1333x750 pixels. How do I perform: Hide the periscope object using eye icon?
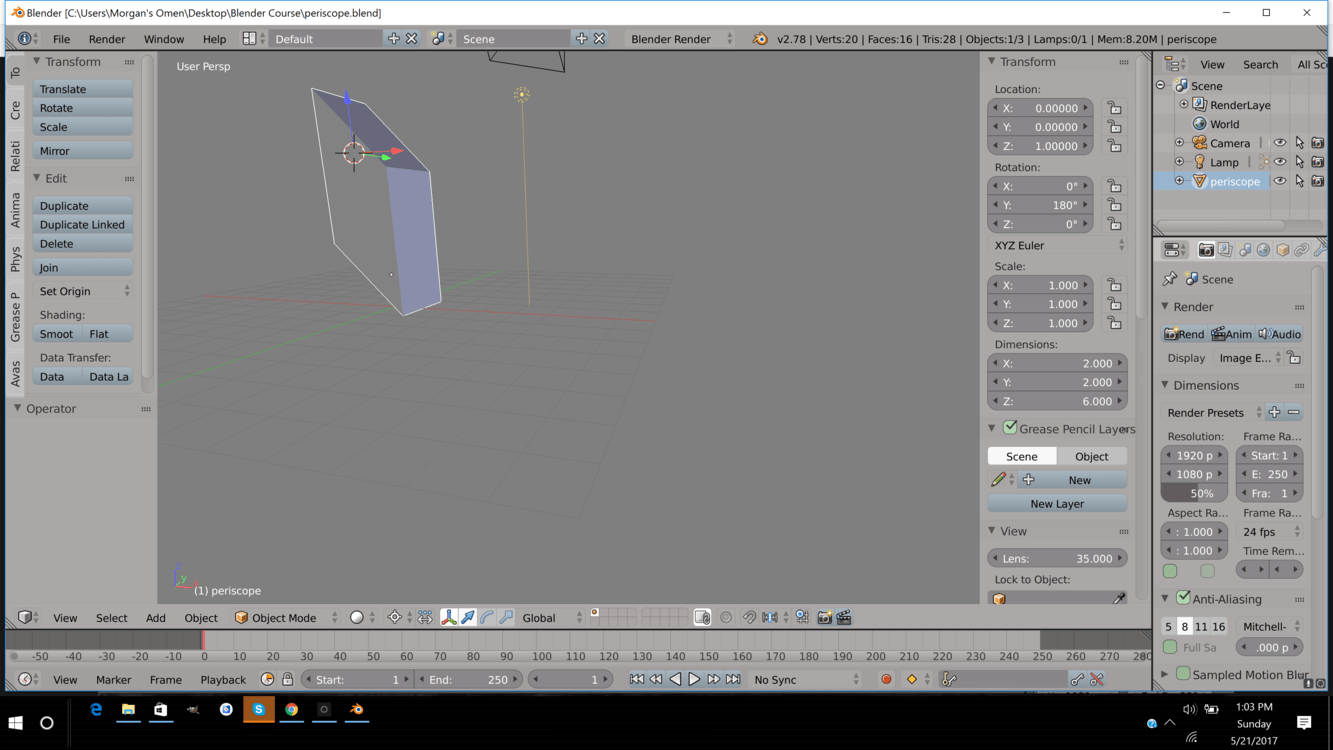1279,181
